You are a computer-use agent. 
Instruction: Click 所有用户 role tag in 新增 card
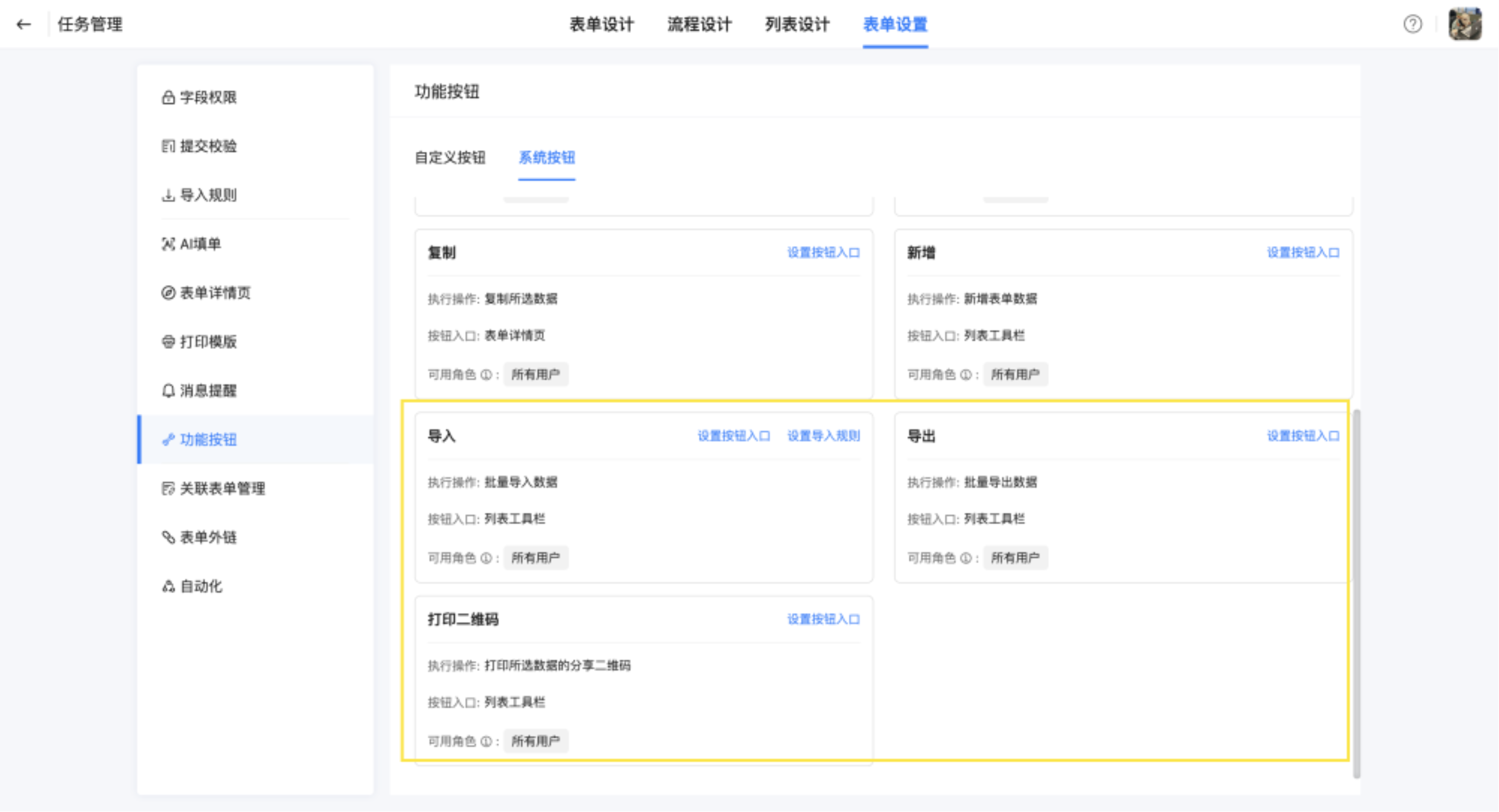coord(1015,375)
